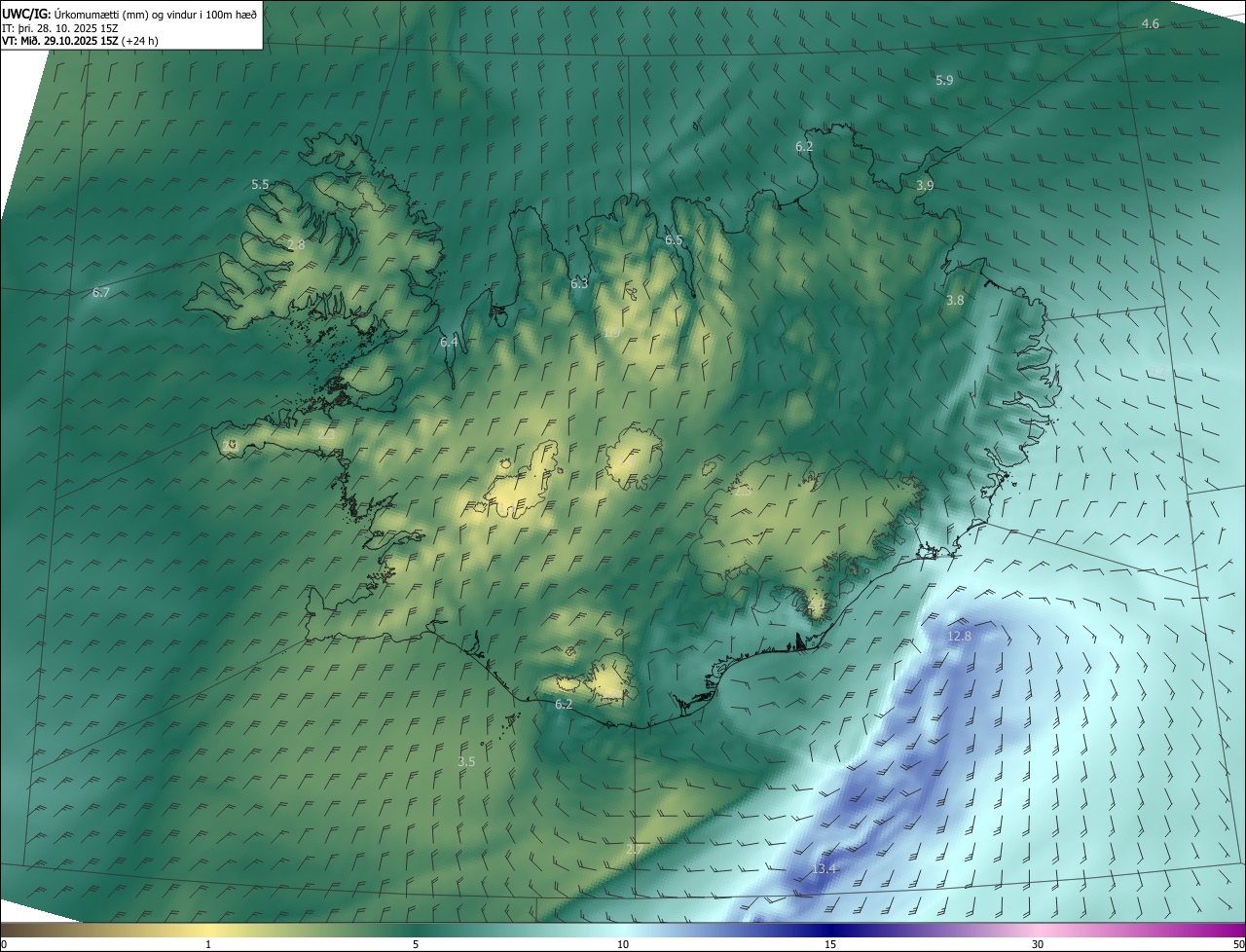
Task: Click the 2.5 value label on Vatnajökull
Action: click(743, 492)
